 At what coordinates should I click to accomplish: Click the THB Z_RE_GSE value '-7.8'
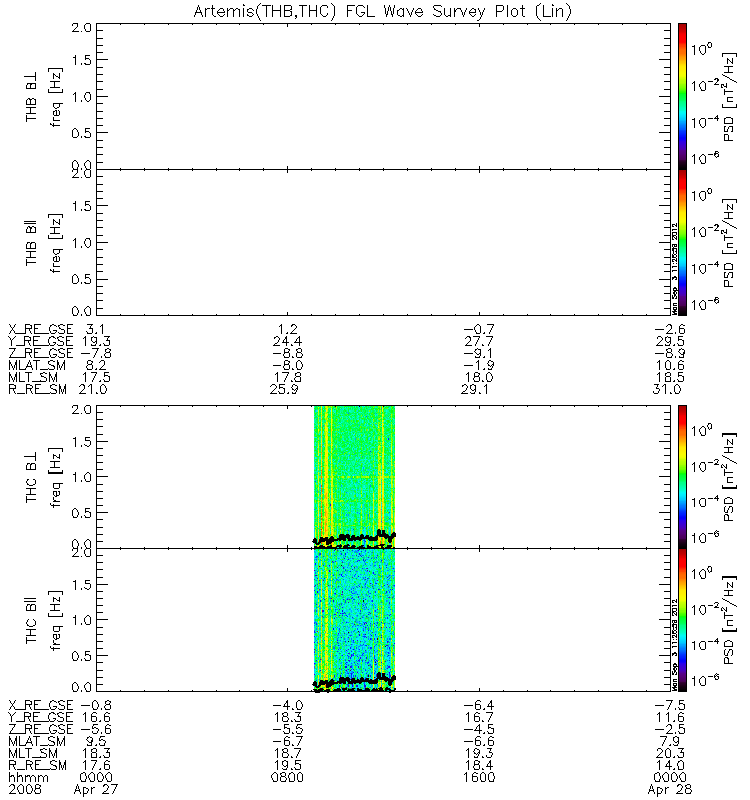coord(96,353)
